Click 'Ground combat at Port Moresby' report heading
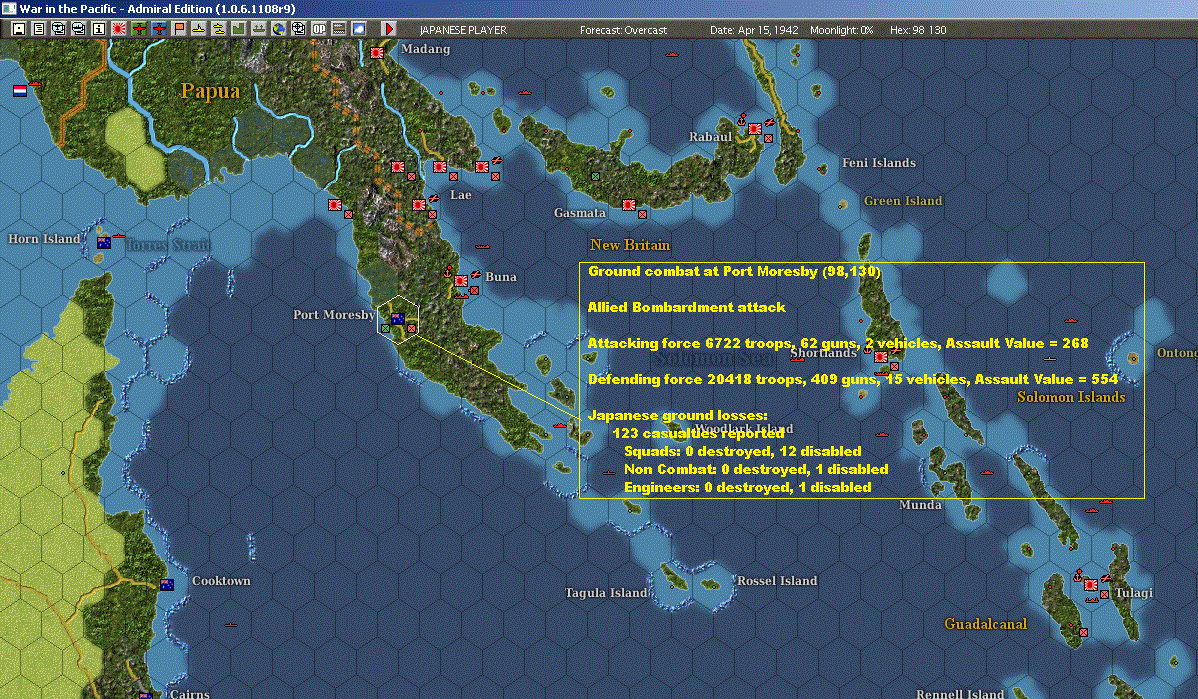The height and width of the screenshot is (699, 1198). (x=734, y=272)
